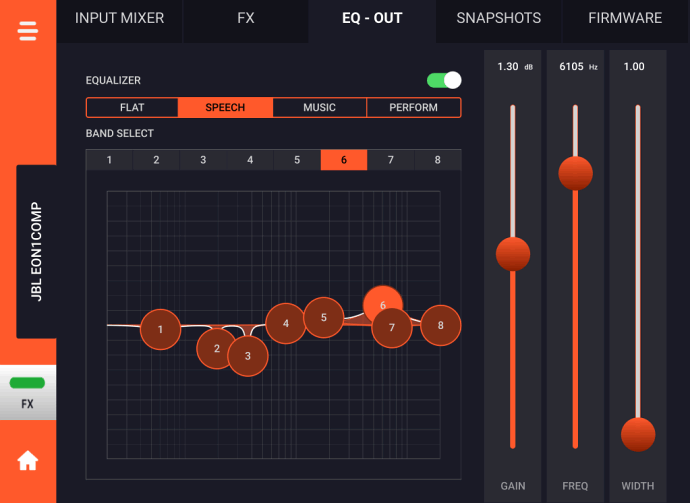Click EQ node 5 on curve
This screenshot has height=503, width=690.
(x=323, y=318)
